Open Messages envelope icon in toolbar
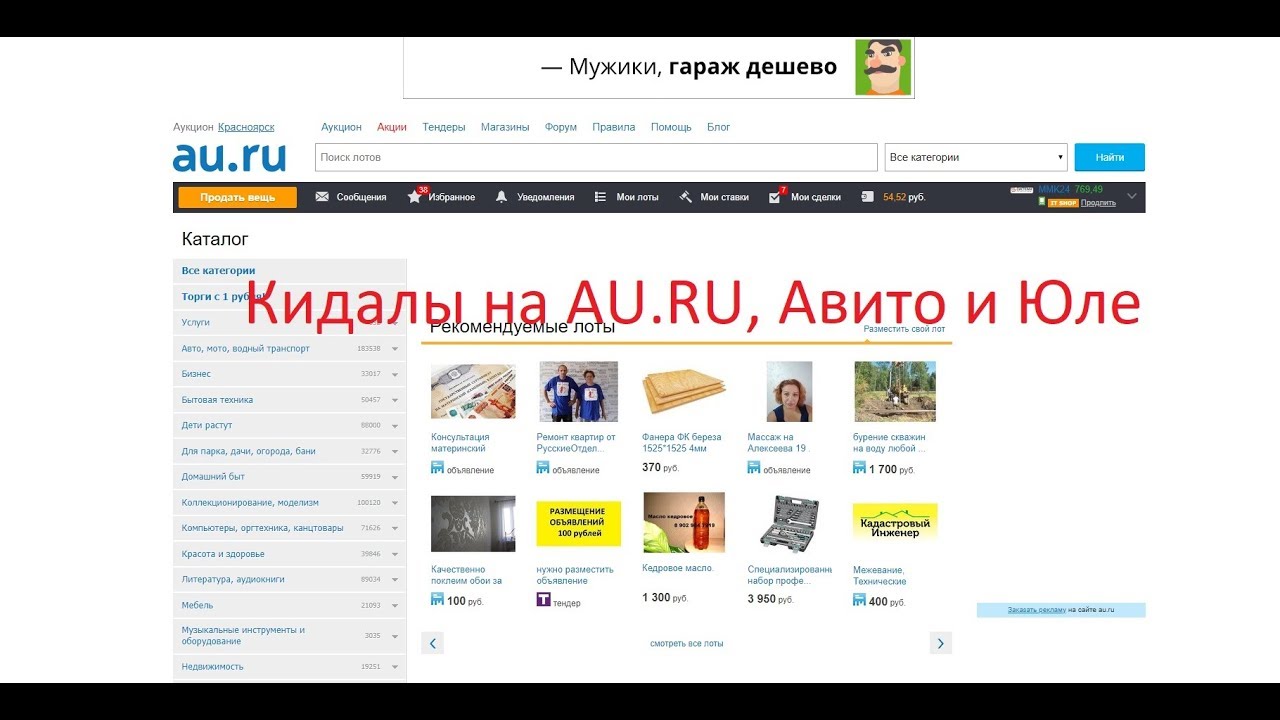 322,197
